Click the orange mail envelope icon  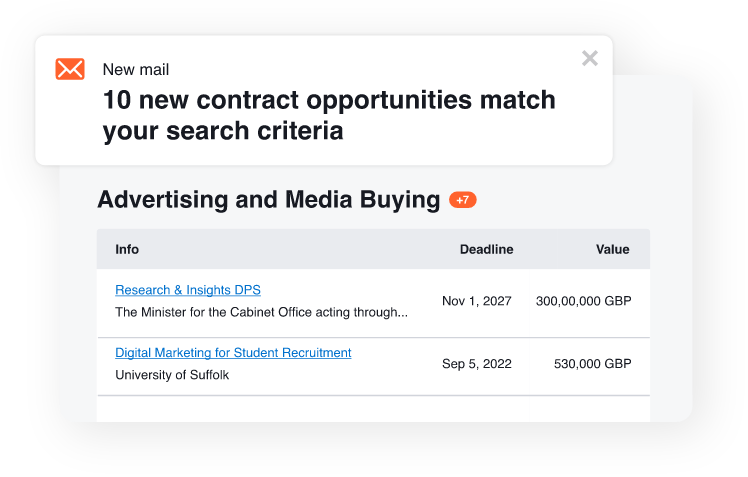pyautogui.click(x=70, y=69)
